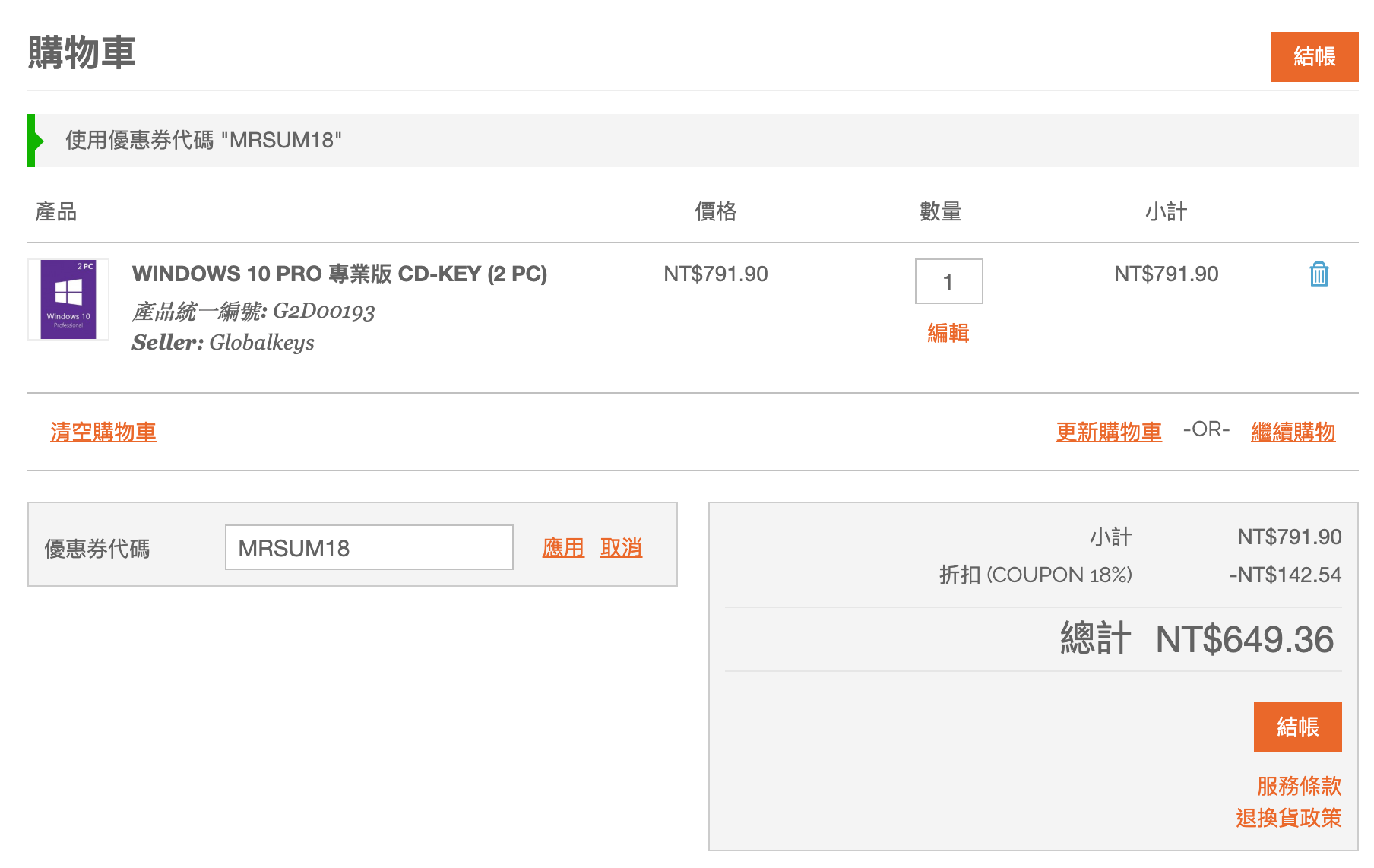Image resolution: width=1374 pixels, height=868 pixels.
Task: Open the 服務條款 terms link
Action: (x=1299, y=785)
